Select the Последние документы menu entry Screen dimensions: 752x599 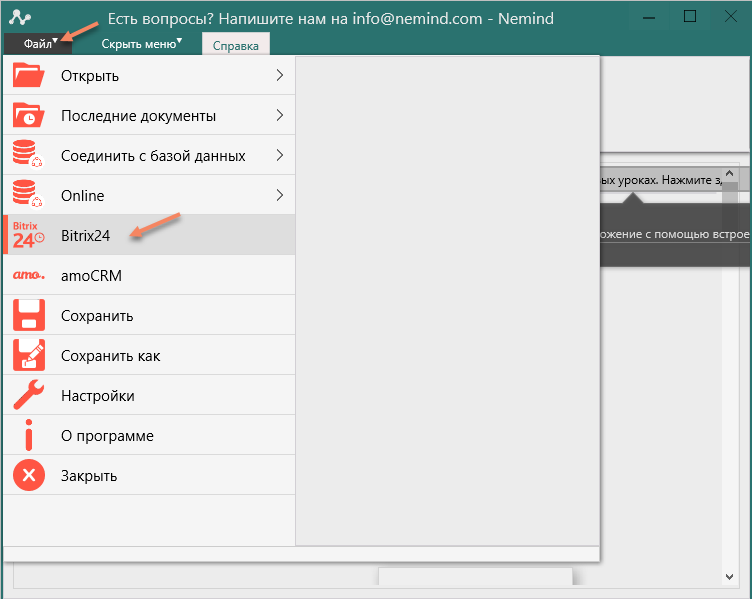(149, 115)
